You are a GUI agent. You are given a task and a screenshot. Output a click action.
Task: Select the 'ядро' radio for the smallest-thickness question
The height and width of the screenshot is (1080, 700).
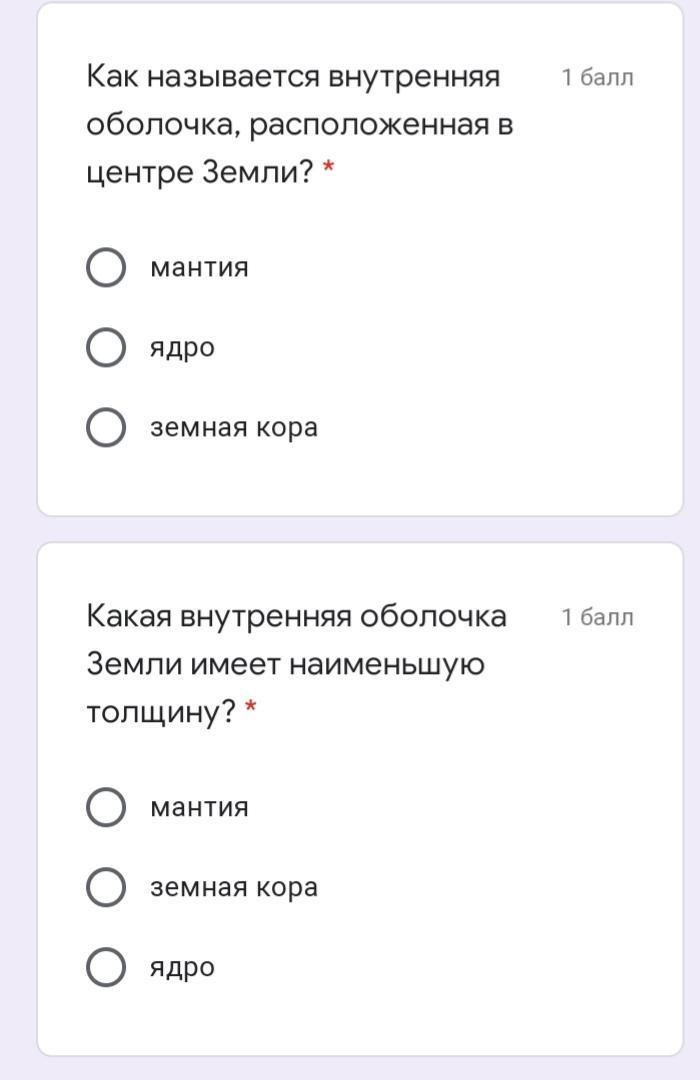(106, 967)
